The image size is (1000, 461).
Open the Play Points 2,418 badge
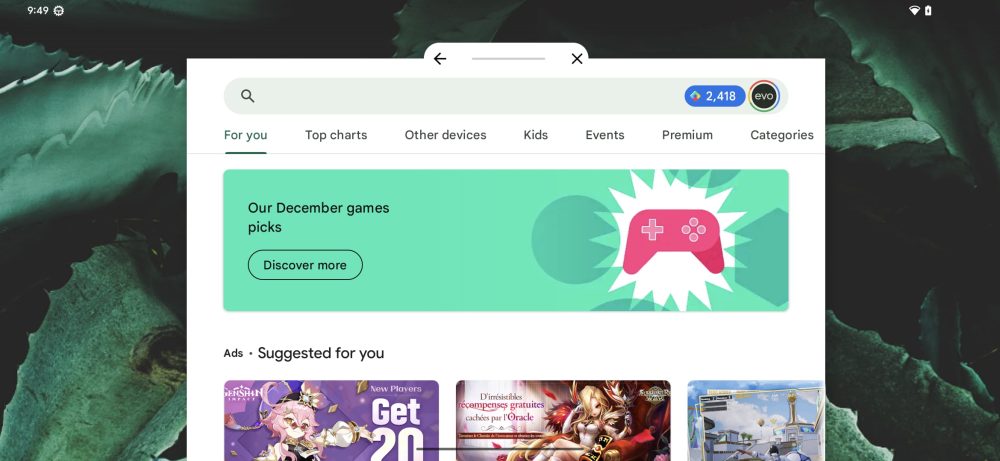tap(714, 96)
